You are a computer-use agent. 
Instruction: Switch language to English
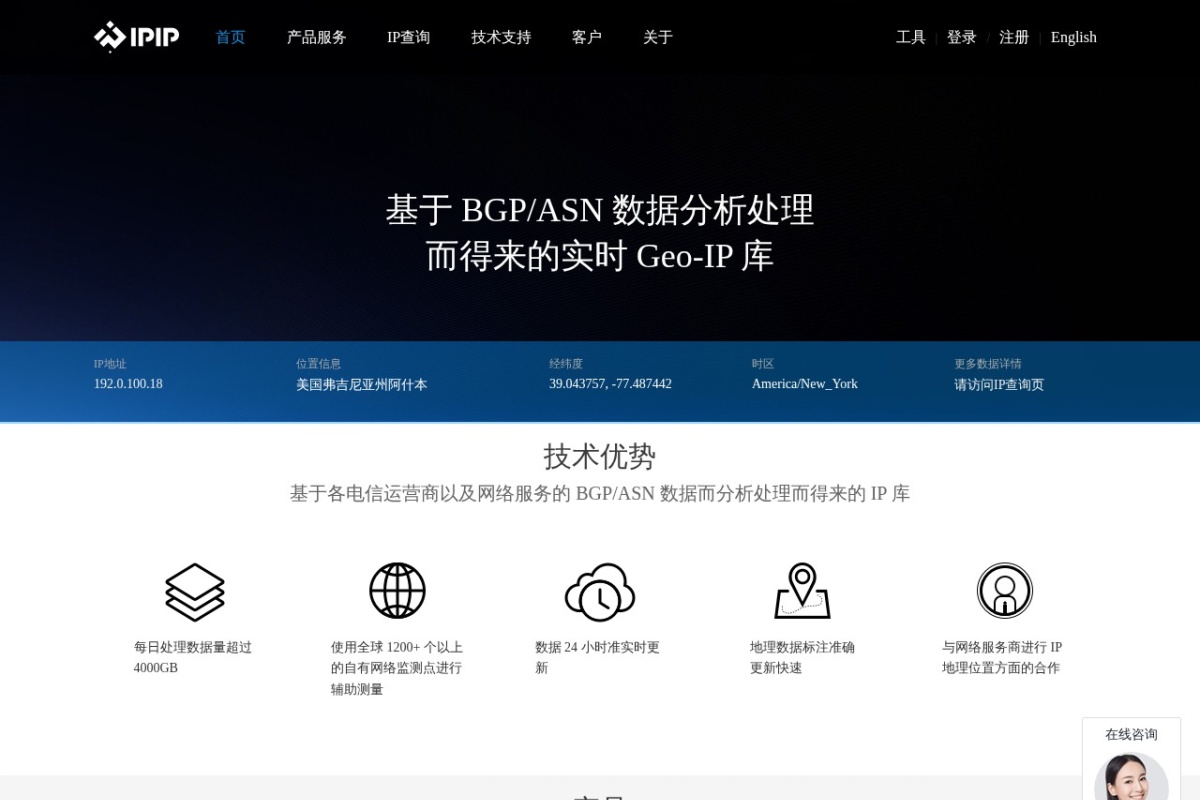coord(1074,37)
